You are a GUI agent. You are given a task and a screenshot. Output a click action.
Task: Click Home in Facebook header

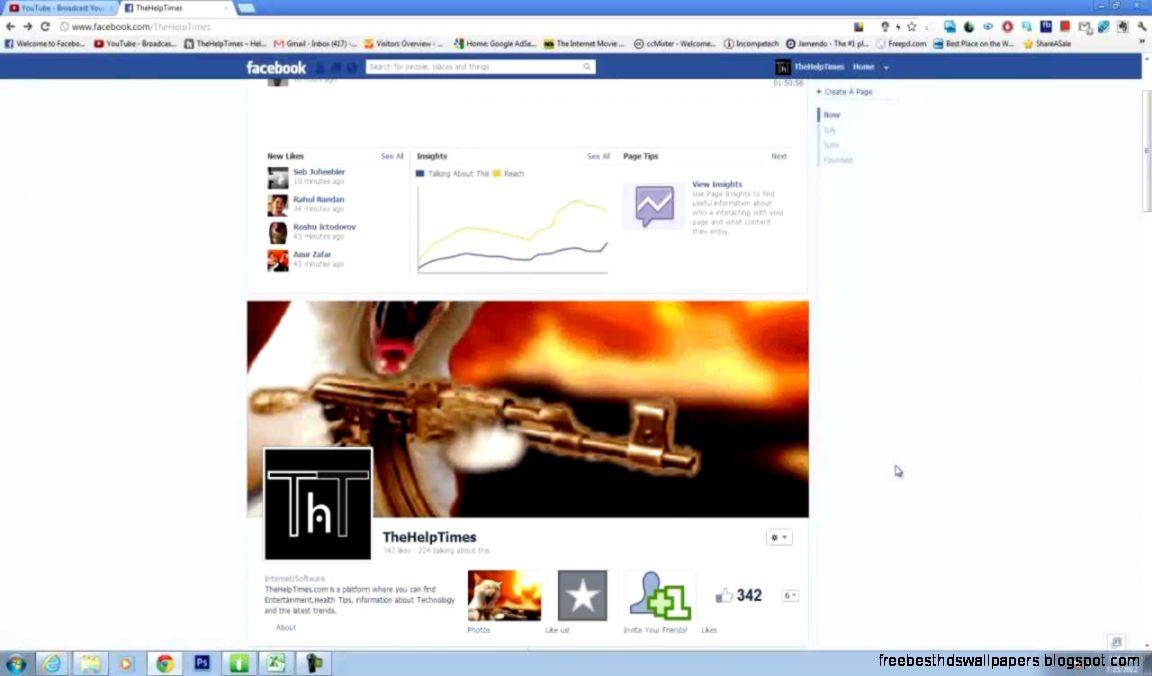click(x=863, y=67)
